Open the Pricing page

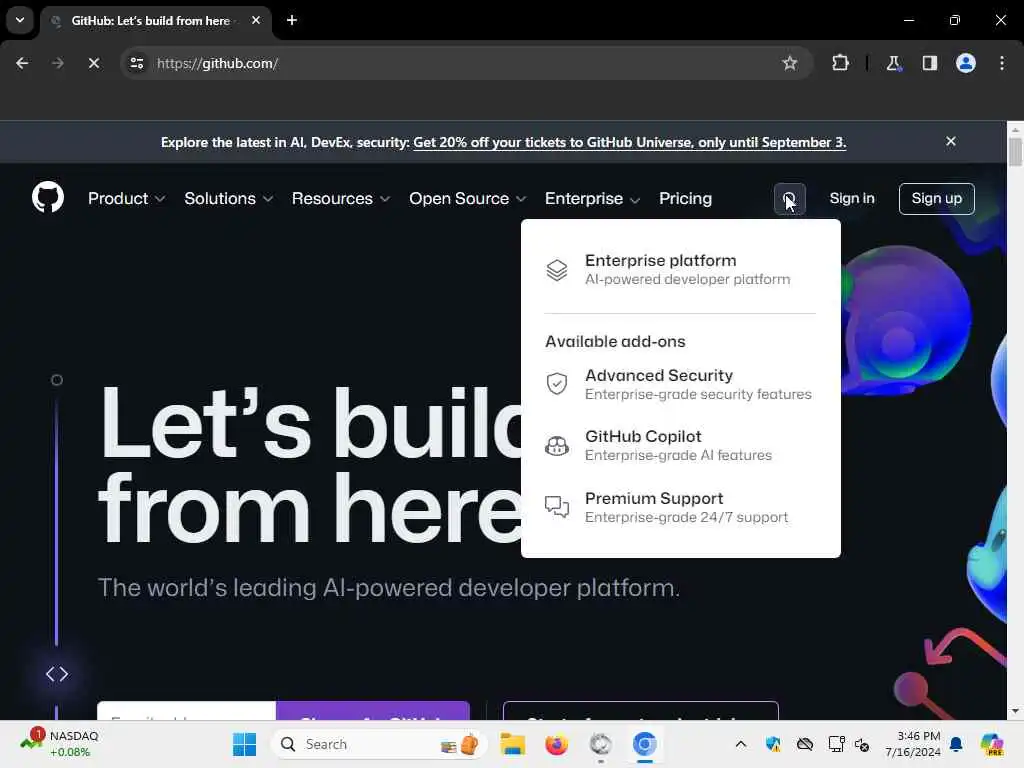pyautogui.click(x=685, y=199)
